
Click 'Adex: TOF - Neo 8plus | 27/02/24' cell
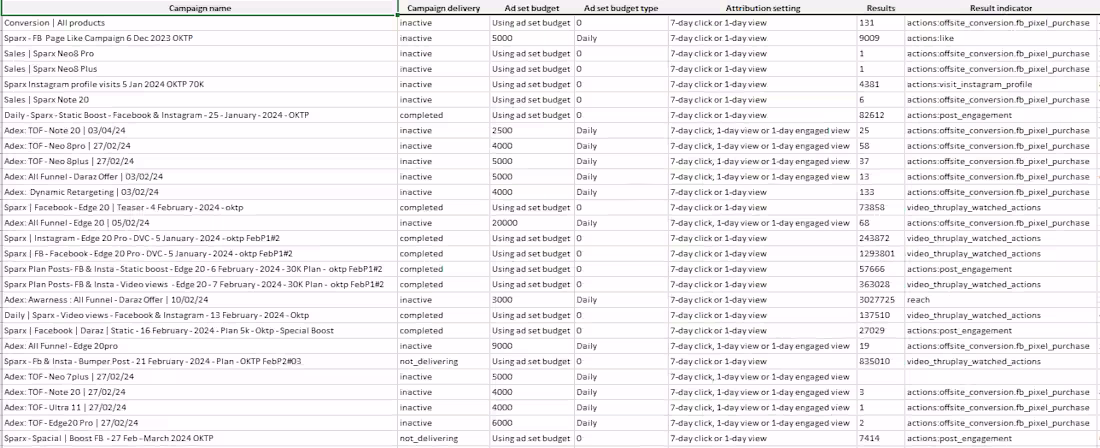[x=199, y=161]
